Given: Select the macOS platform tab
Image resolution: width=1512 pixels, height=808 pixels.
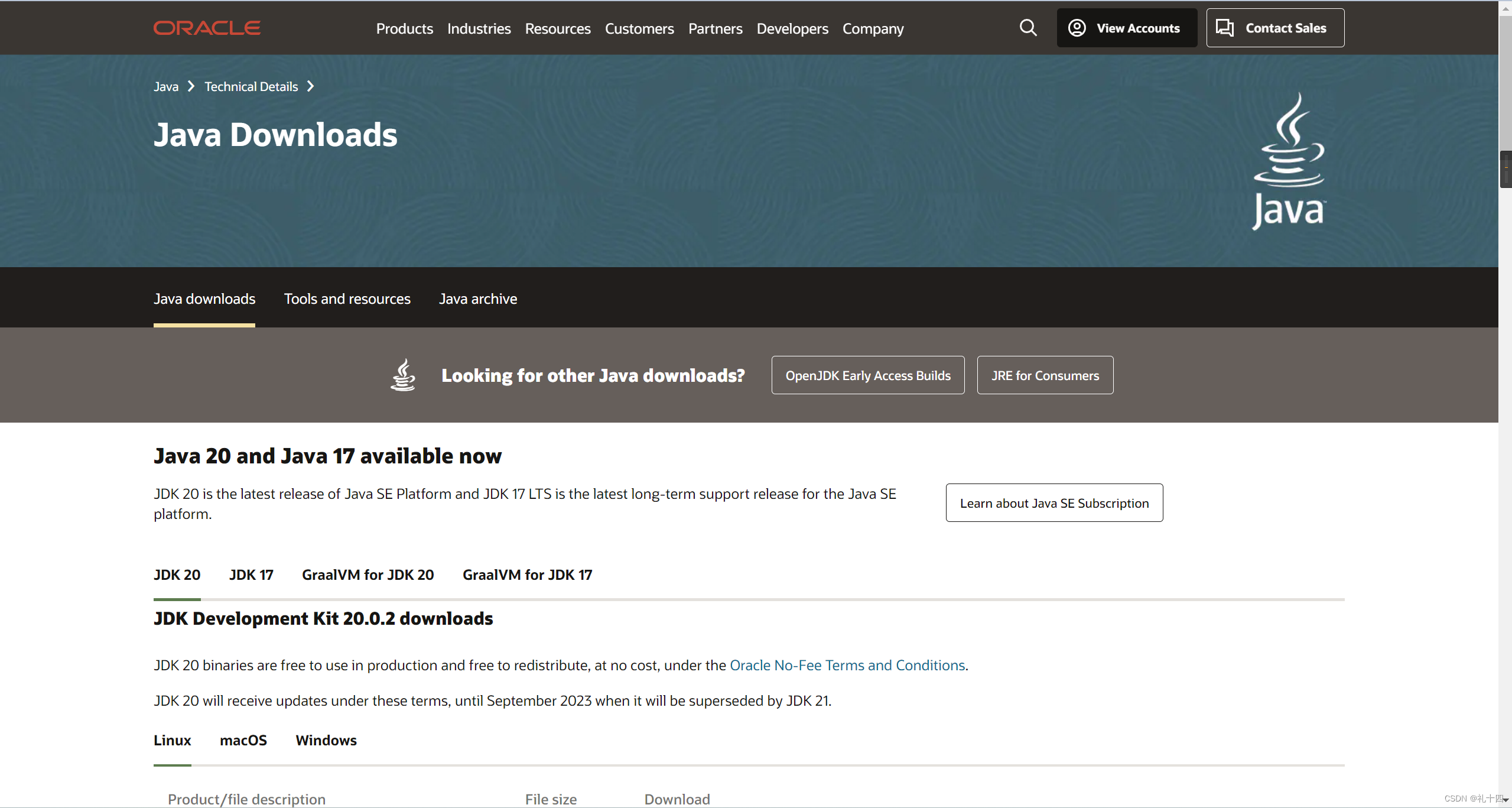Looking at the screenshot, I should (243, 740).
